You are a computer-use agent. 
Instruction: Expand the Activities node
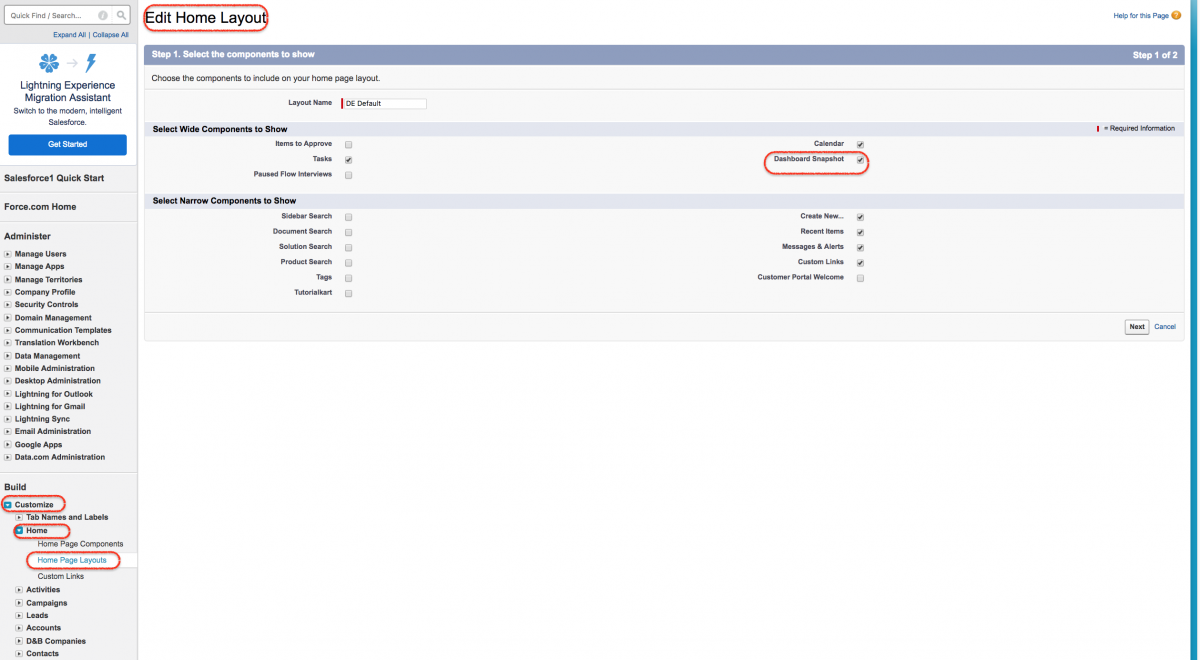click(x=19, y=590)
